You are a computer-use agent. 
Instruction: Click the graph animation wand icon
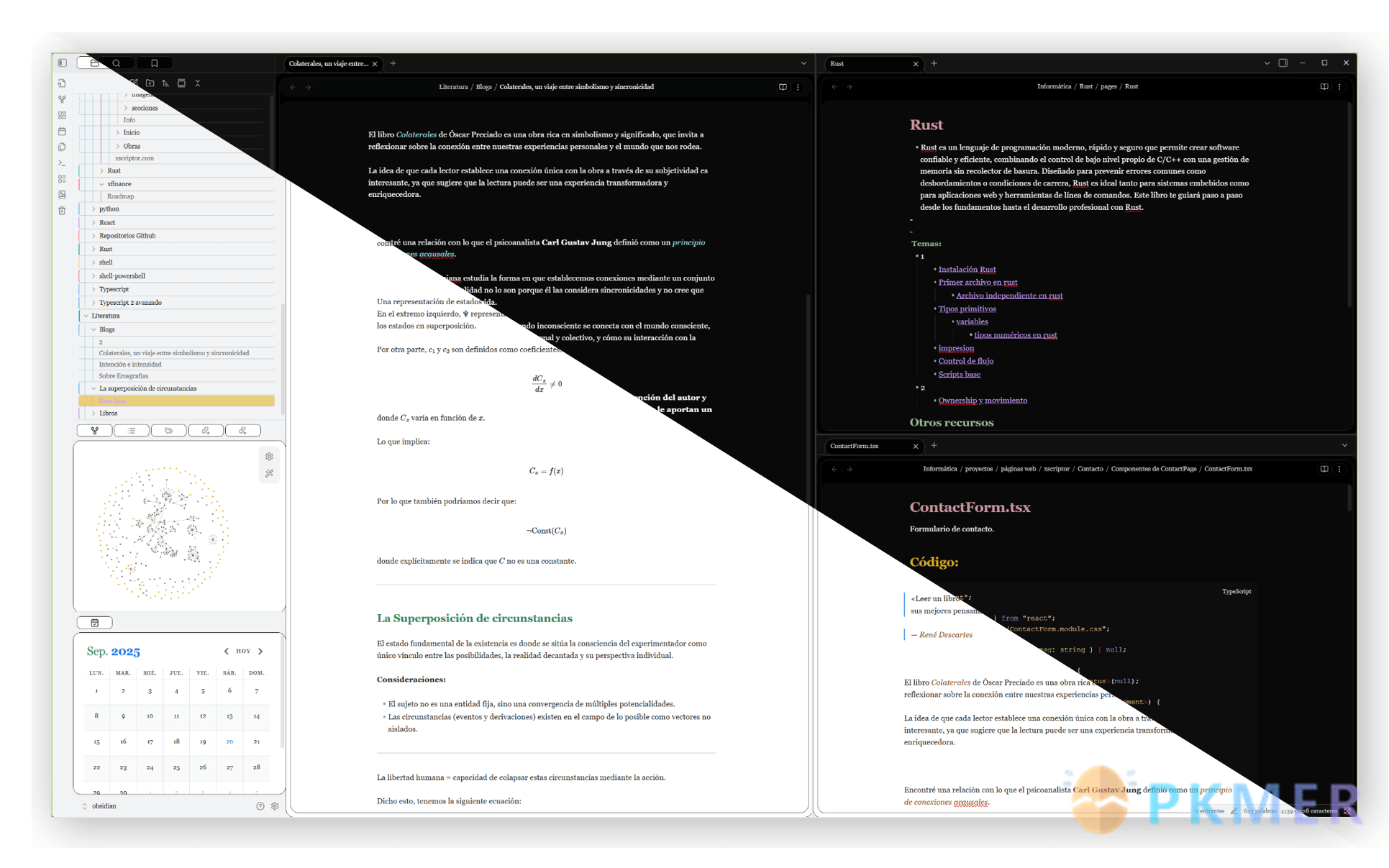[x=269, y=473]
